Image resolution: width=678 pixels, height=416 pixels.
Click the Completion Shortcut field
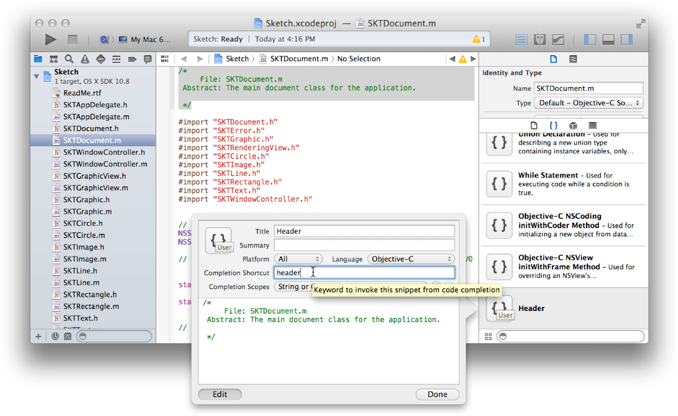(364, 273)
